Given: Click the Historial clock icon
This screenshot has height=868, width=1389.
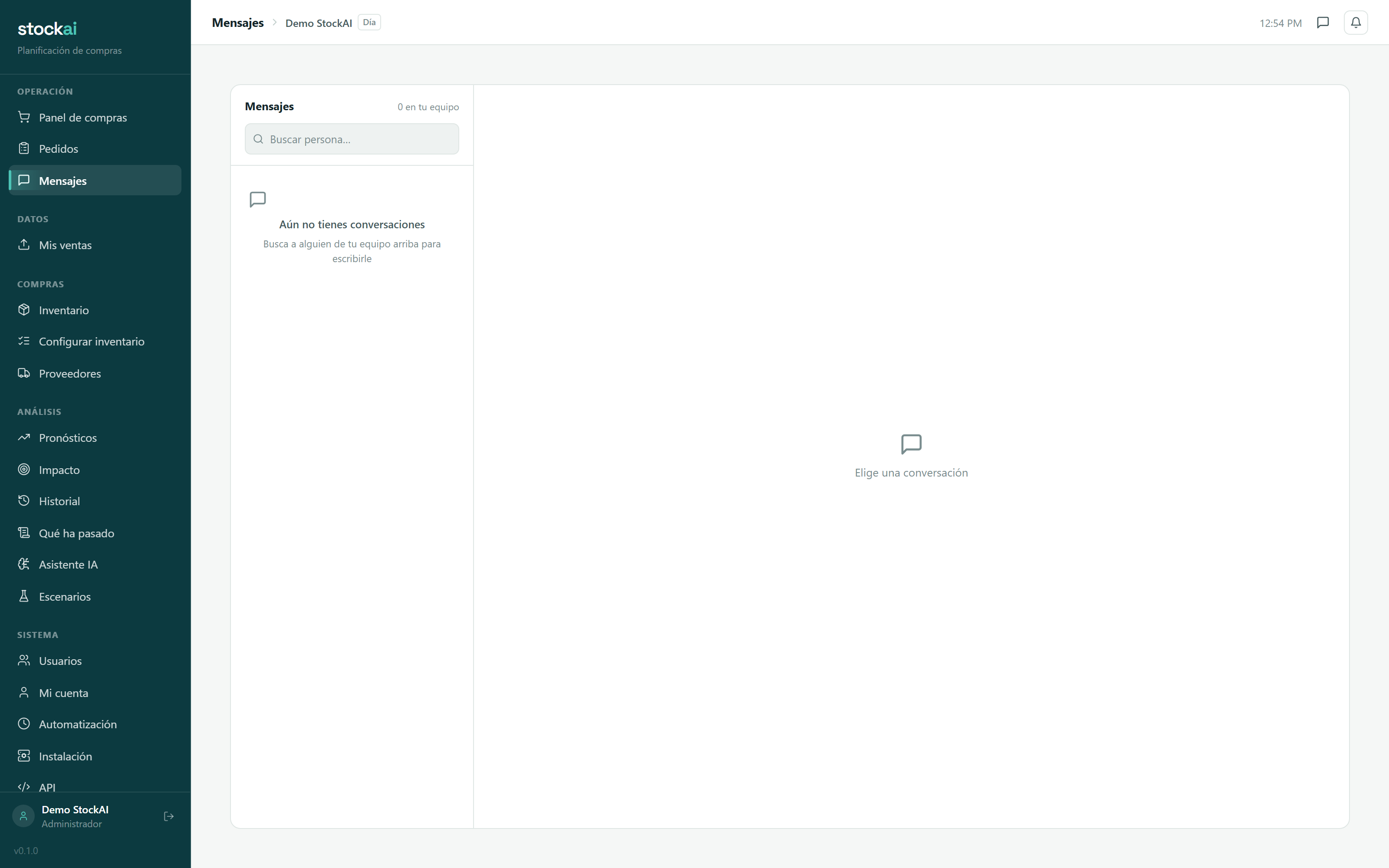Looking at the screenshot, I should [23, 500].
